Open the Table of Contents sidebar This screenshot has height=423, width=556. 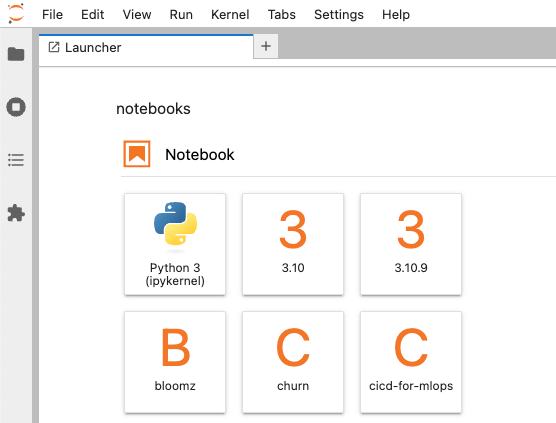pyautogui.click(x=16, y=160)
